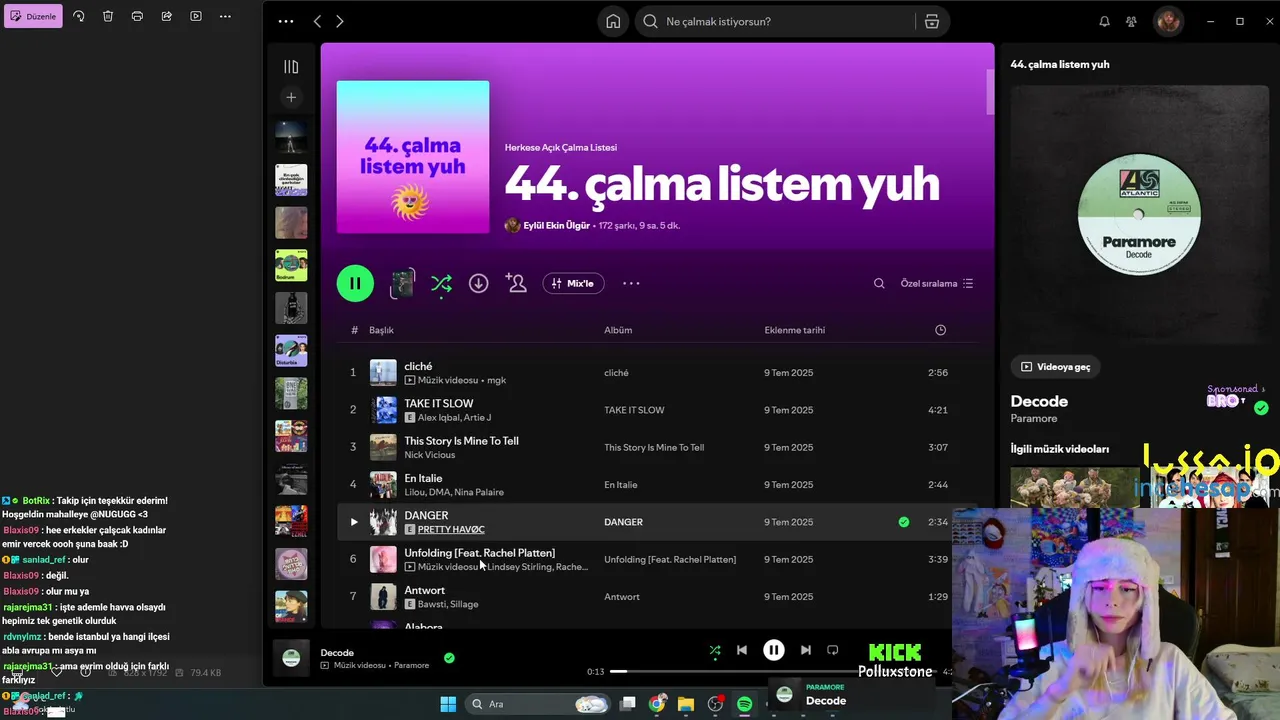Select the En Italie track title
The width and height of the screenshot is (1280, 720).
coord(423,478)
